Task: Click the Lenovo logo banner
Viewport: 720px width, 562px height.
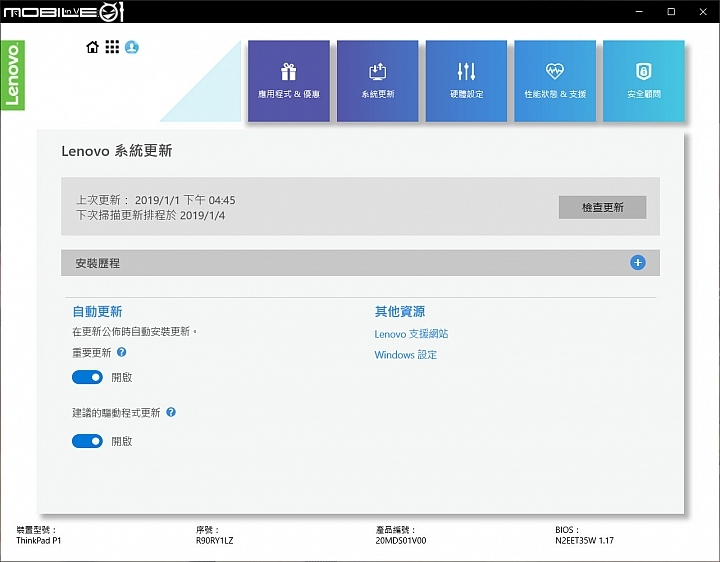Action: (13, 75)
